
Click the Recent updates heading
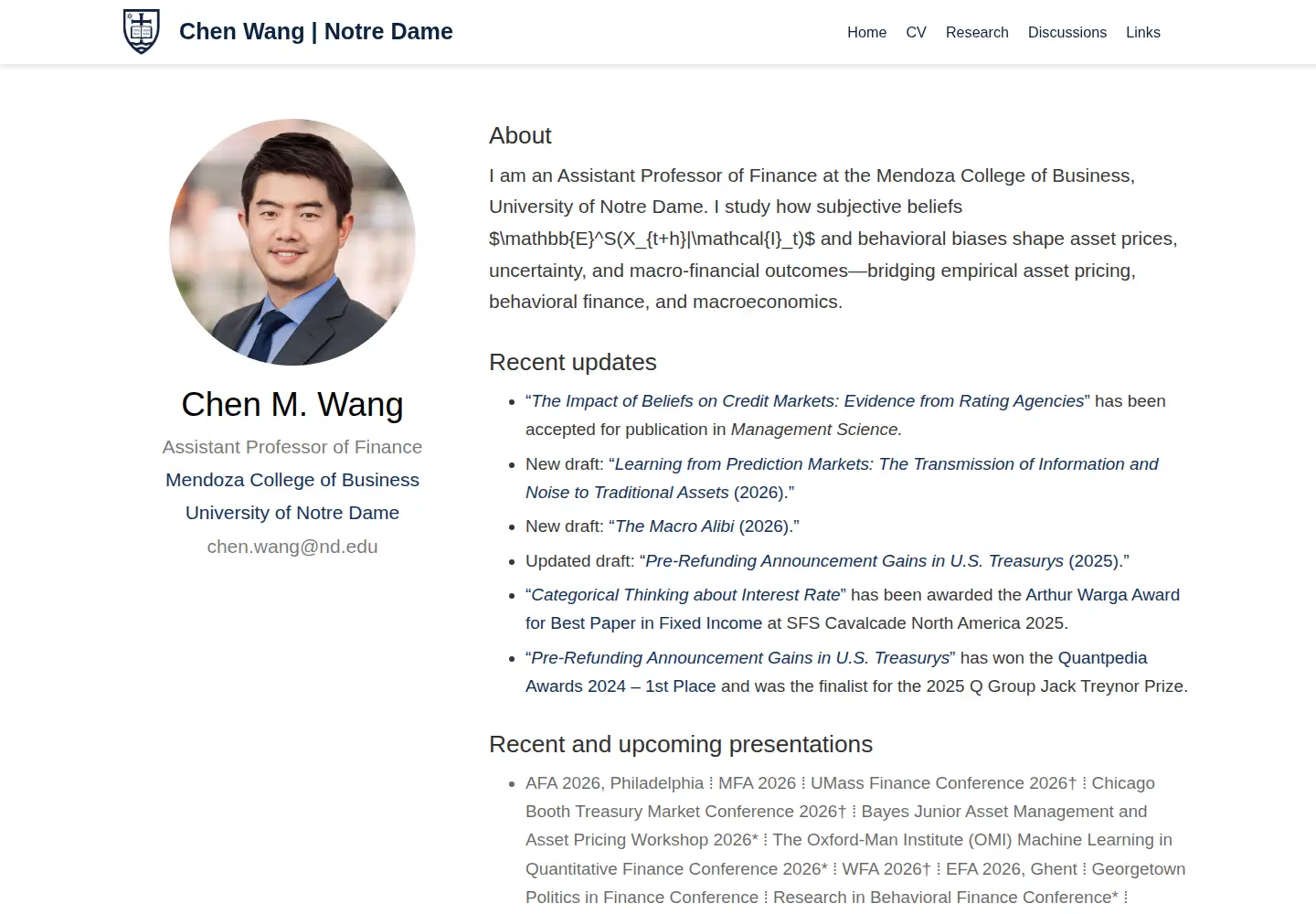click(x=573, y=362)
